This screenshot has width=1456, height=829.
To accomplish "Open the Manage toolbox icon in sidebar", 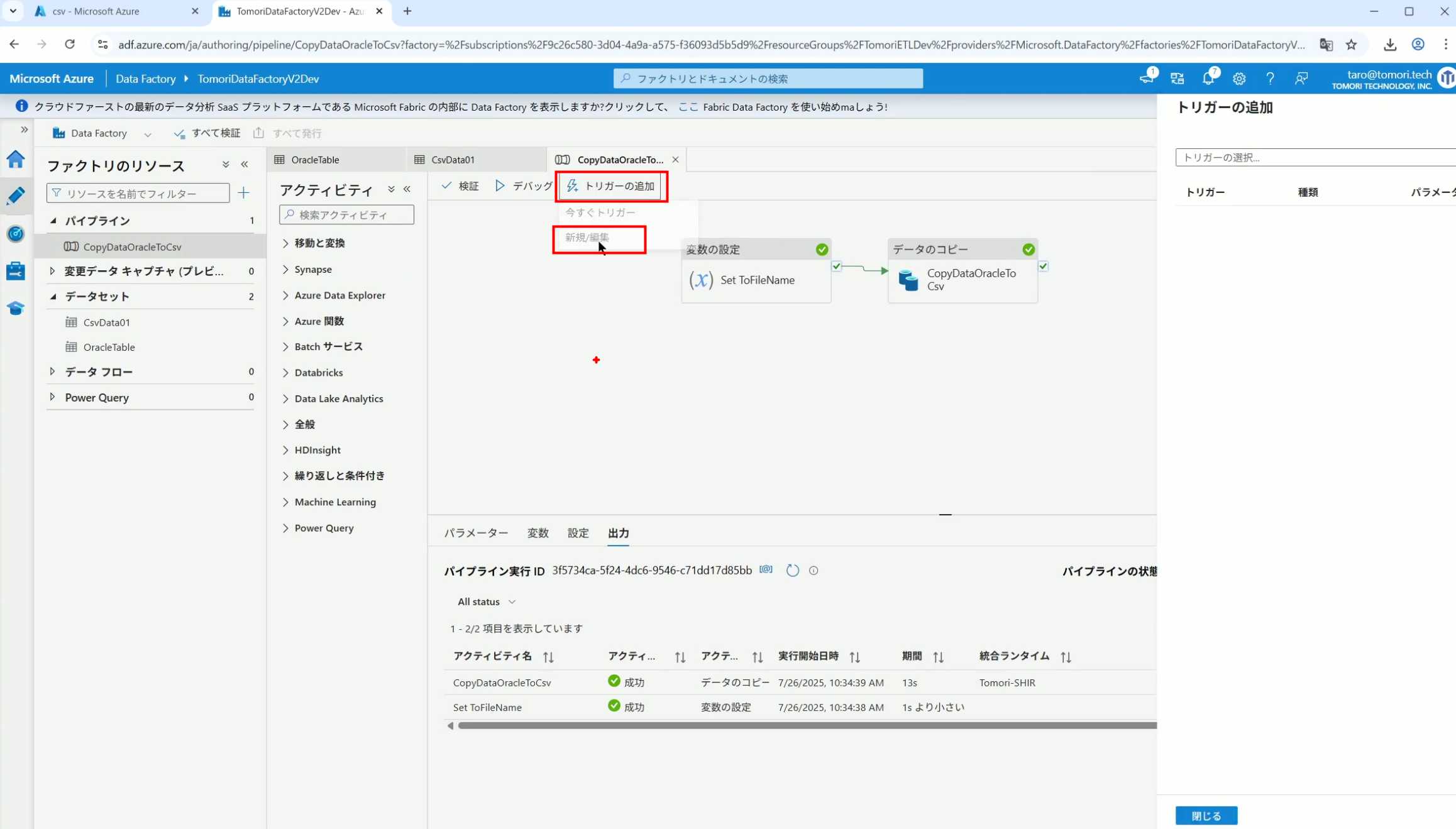I will pyautogui.click(x=16, y=271).
